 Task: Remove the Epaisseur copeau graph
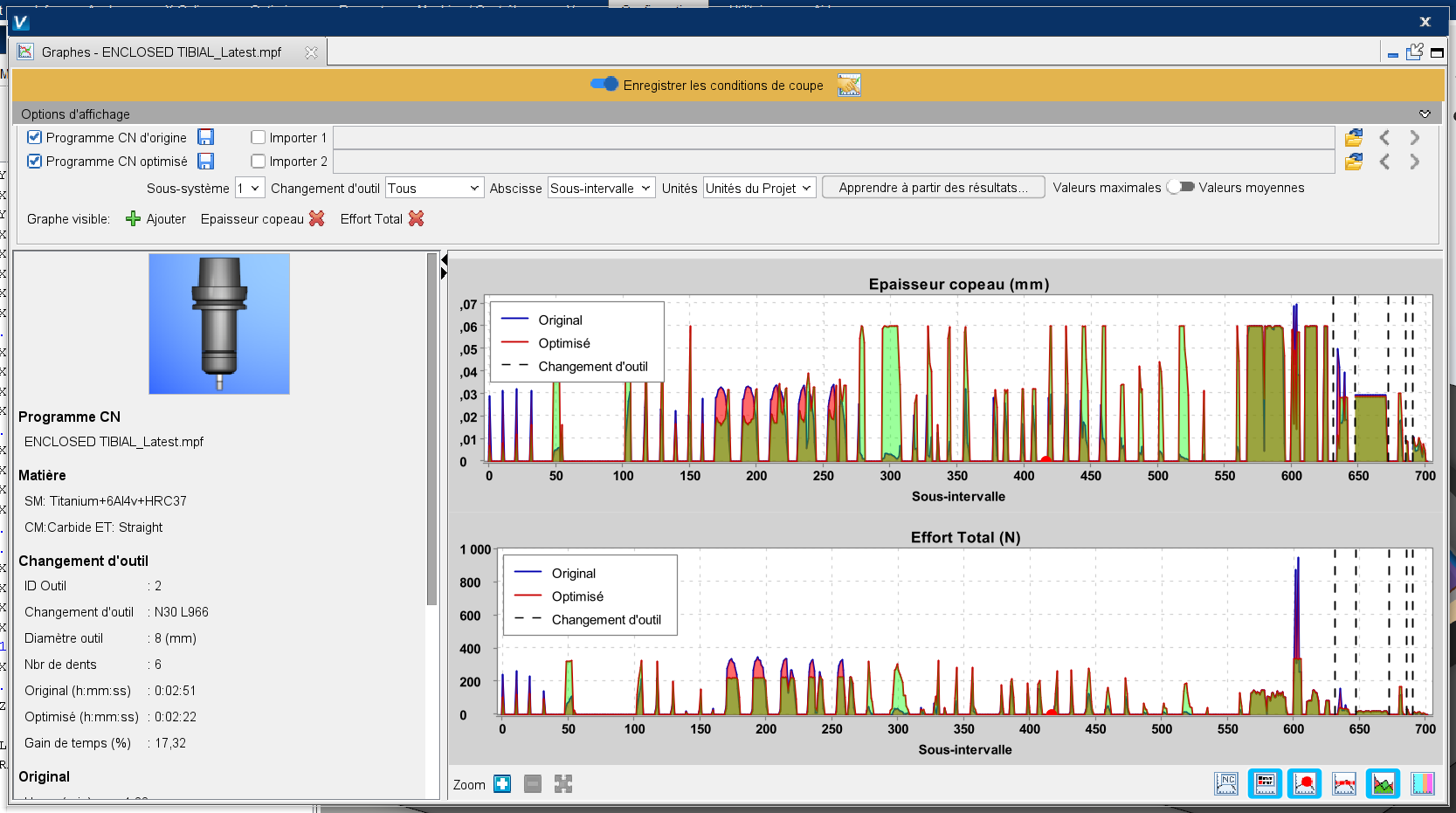pyautogui.click(x=317, y=218)
